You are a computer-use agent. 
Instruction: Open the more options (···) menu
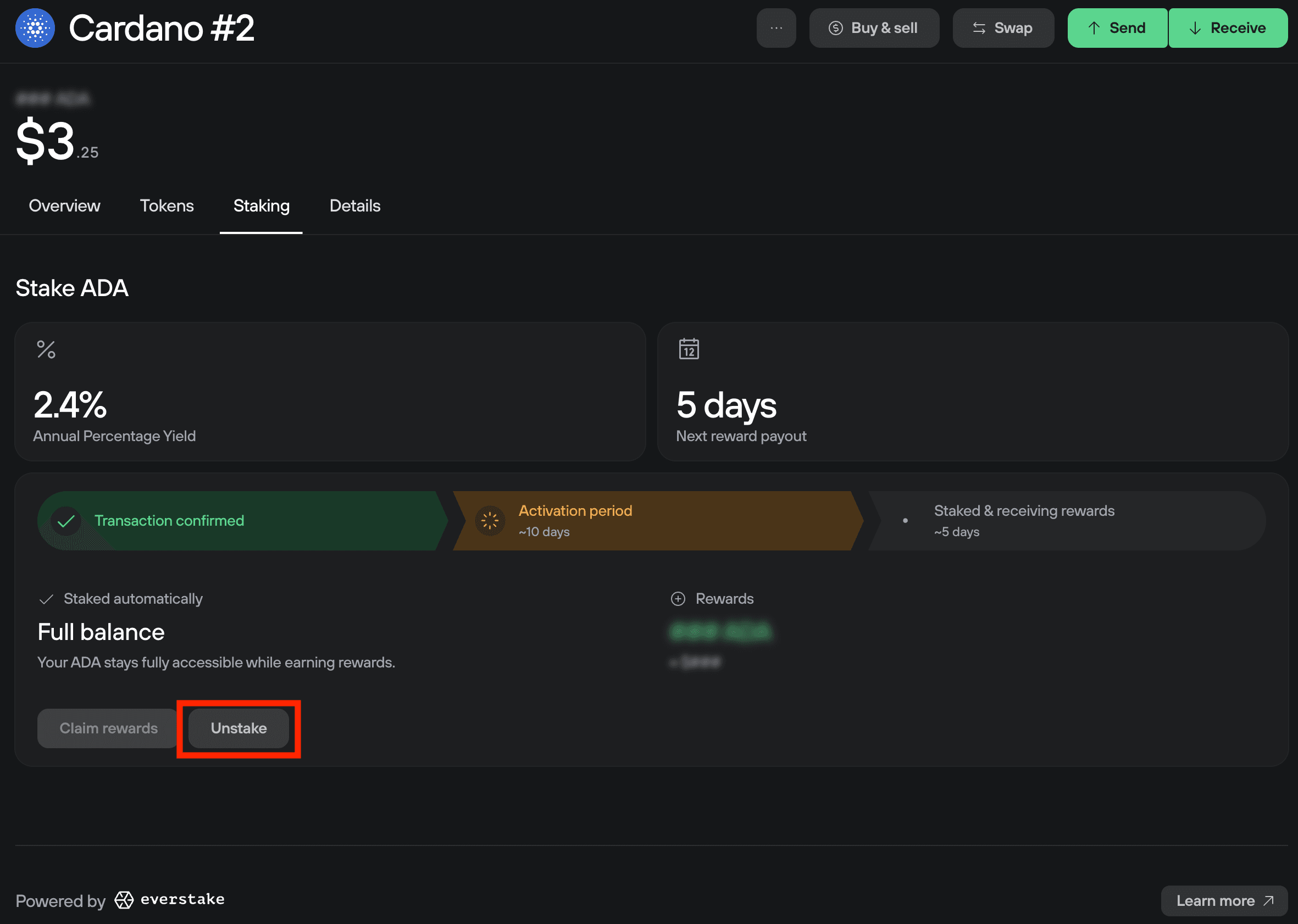coord(776,27)
